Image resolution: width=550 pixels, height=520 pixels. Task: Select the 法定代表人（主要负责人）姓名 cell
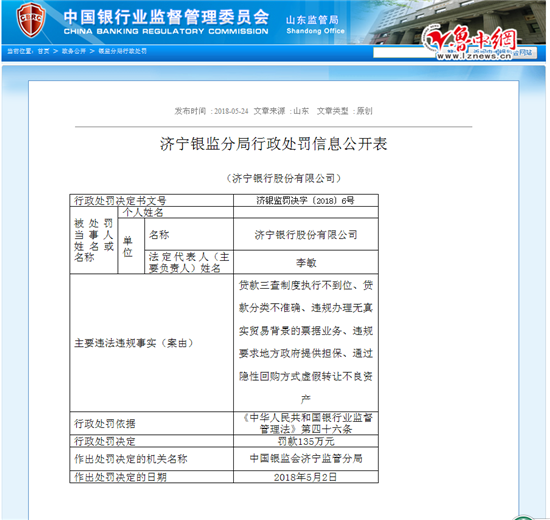pos(189,262)
